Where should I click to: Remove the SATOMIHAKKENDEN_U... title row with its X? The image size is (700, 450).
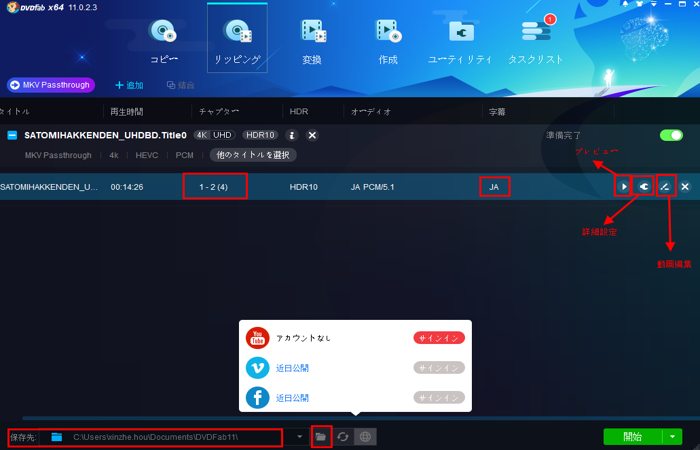point(685,187)
